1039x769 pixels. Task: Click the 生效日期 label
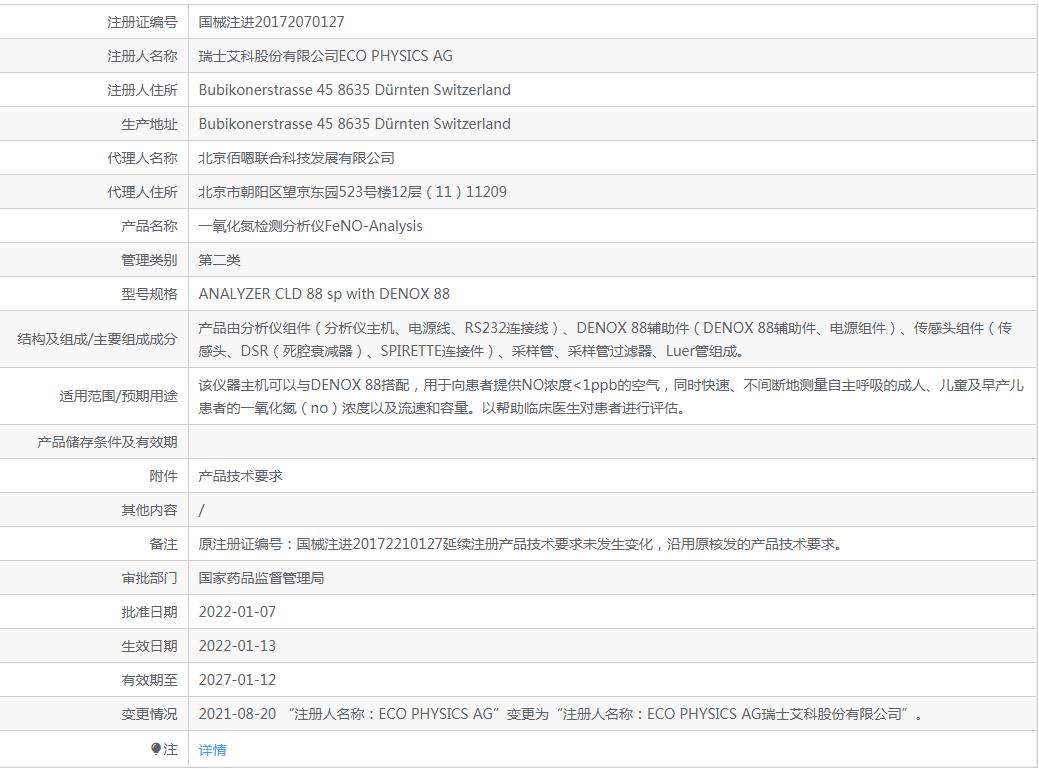pos(149,646)
